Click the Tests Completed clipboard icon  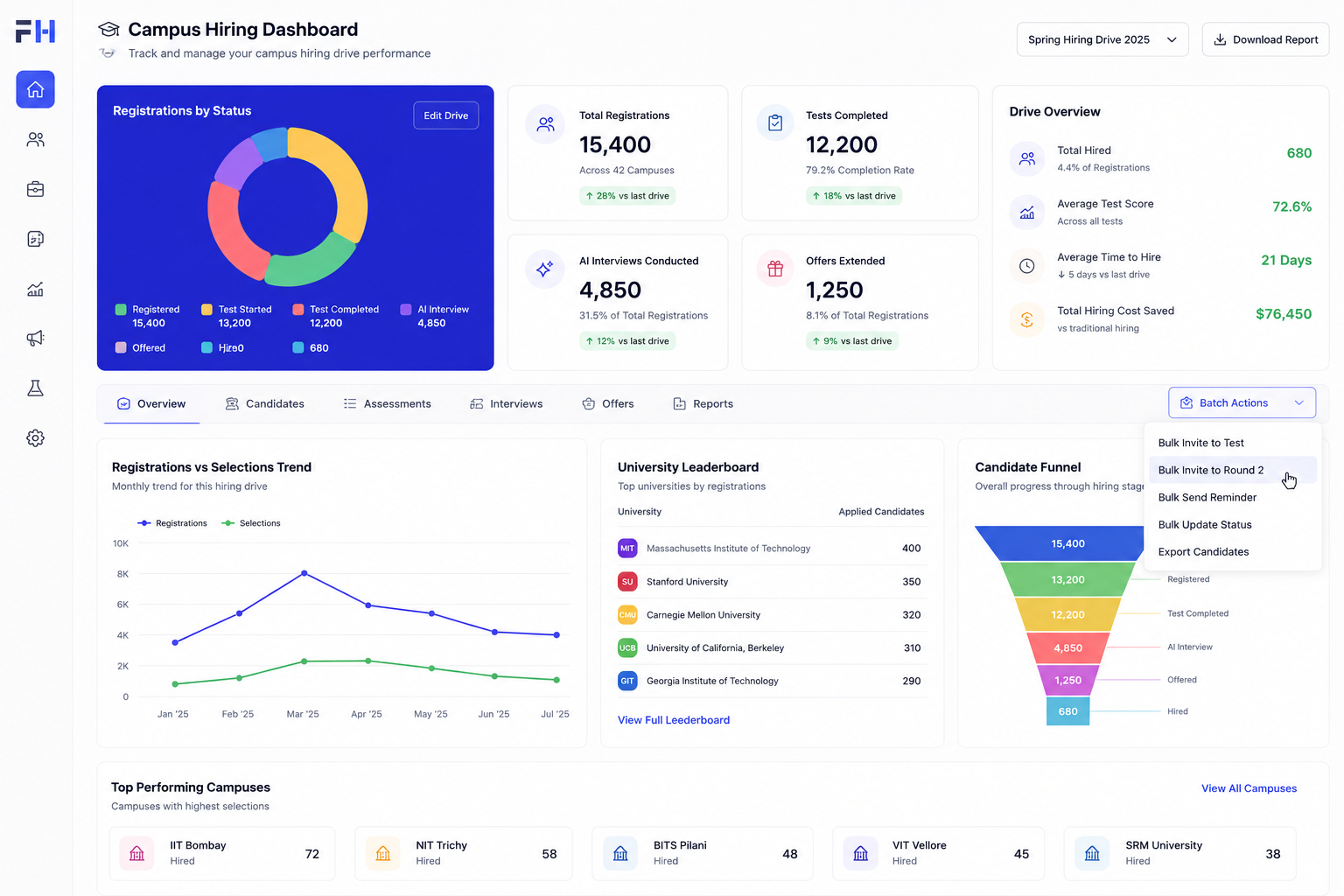coord(775,123)
